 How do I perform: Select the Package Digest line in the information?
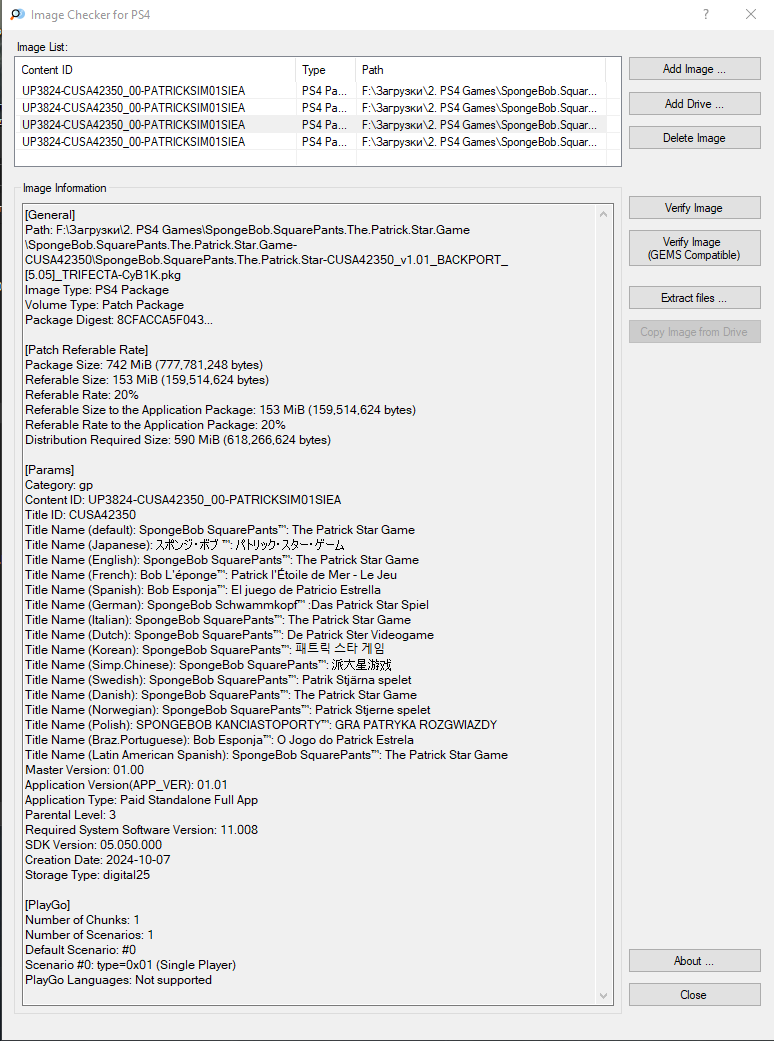119,320
